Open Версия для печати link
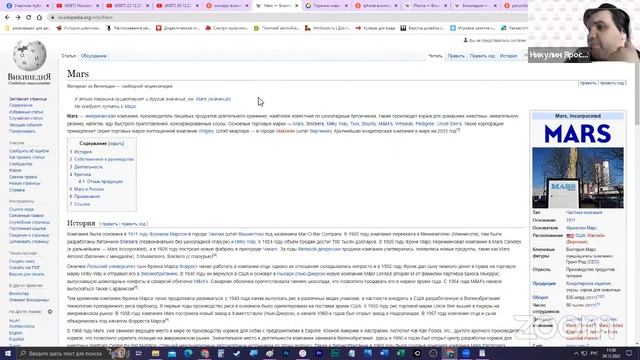Viewport: 640px width, 360px height. [26, 274]
